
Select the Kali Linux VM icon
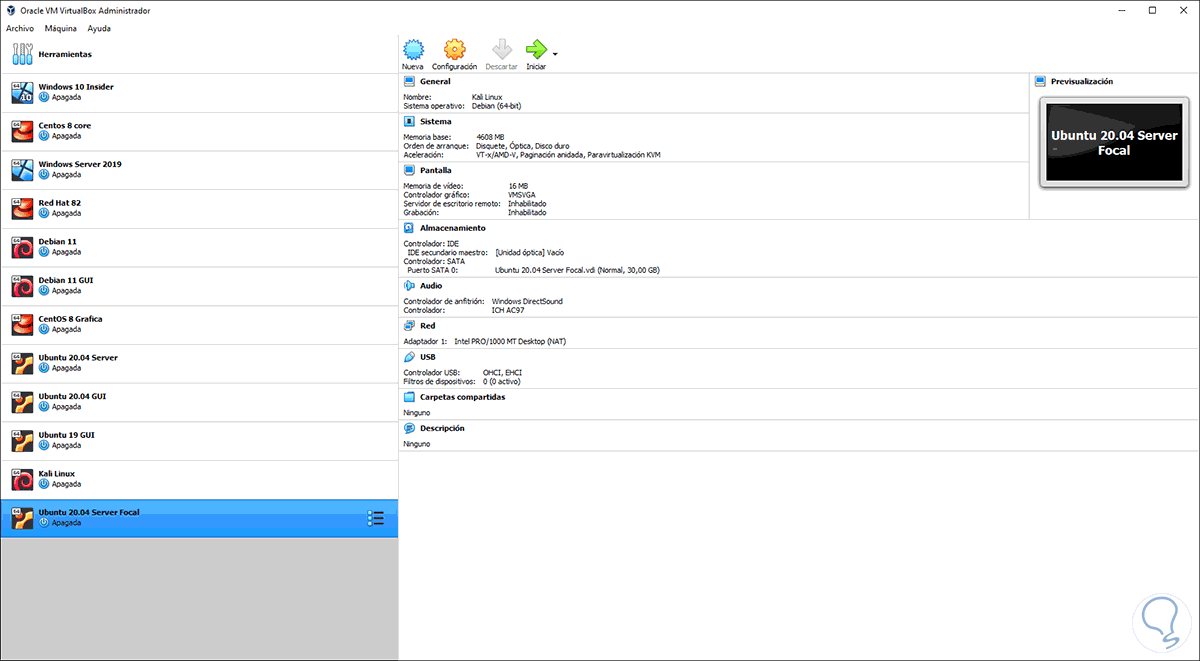(x=22, y=479)
